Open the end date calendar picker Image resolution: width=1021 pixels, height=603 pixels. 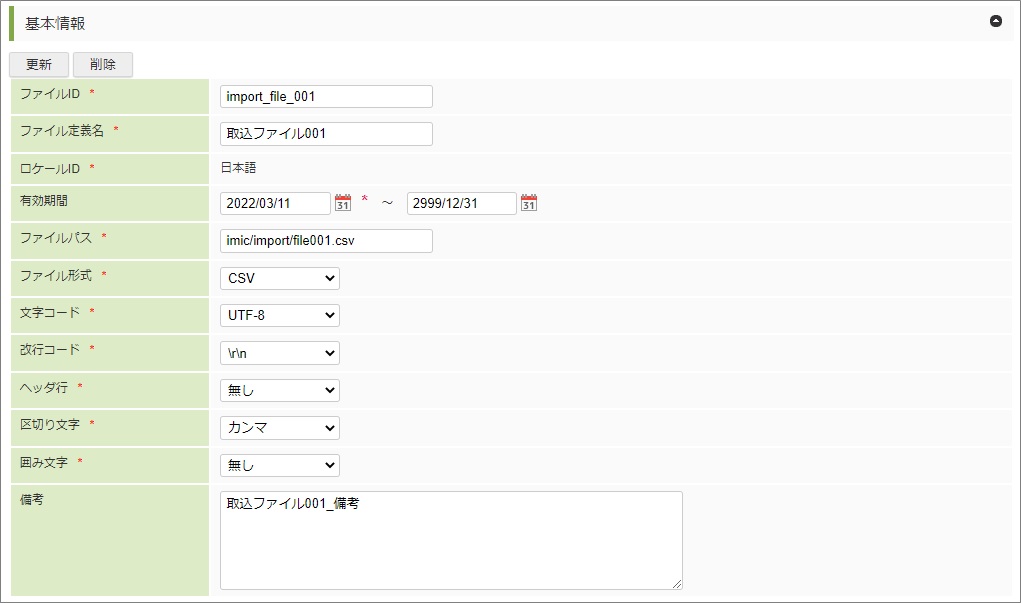tap(529, 203)
